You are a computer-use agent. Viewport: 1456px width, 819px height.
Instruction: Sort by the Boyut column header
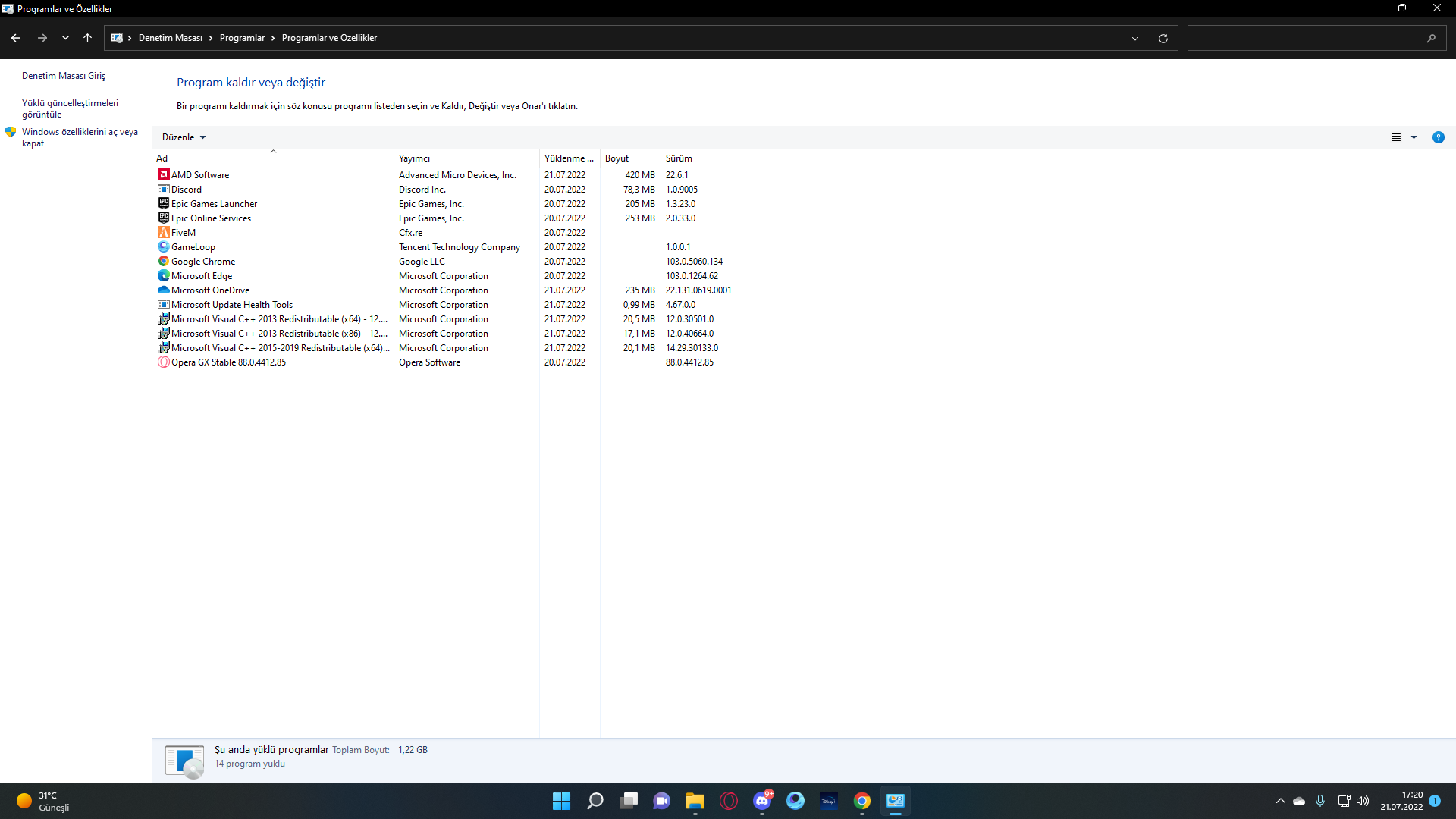(617, 158)
